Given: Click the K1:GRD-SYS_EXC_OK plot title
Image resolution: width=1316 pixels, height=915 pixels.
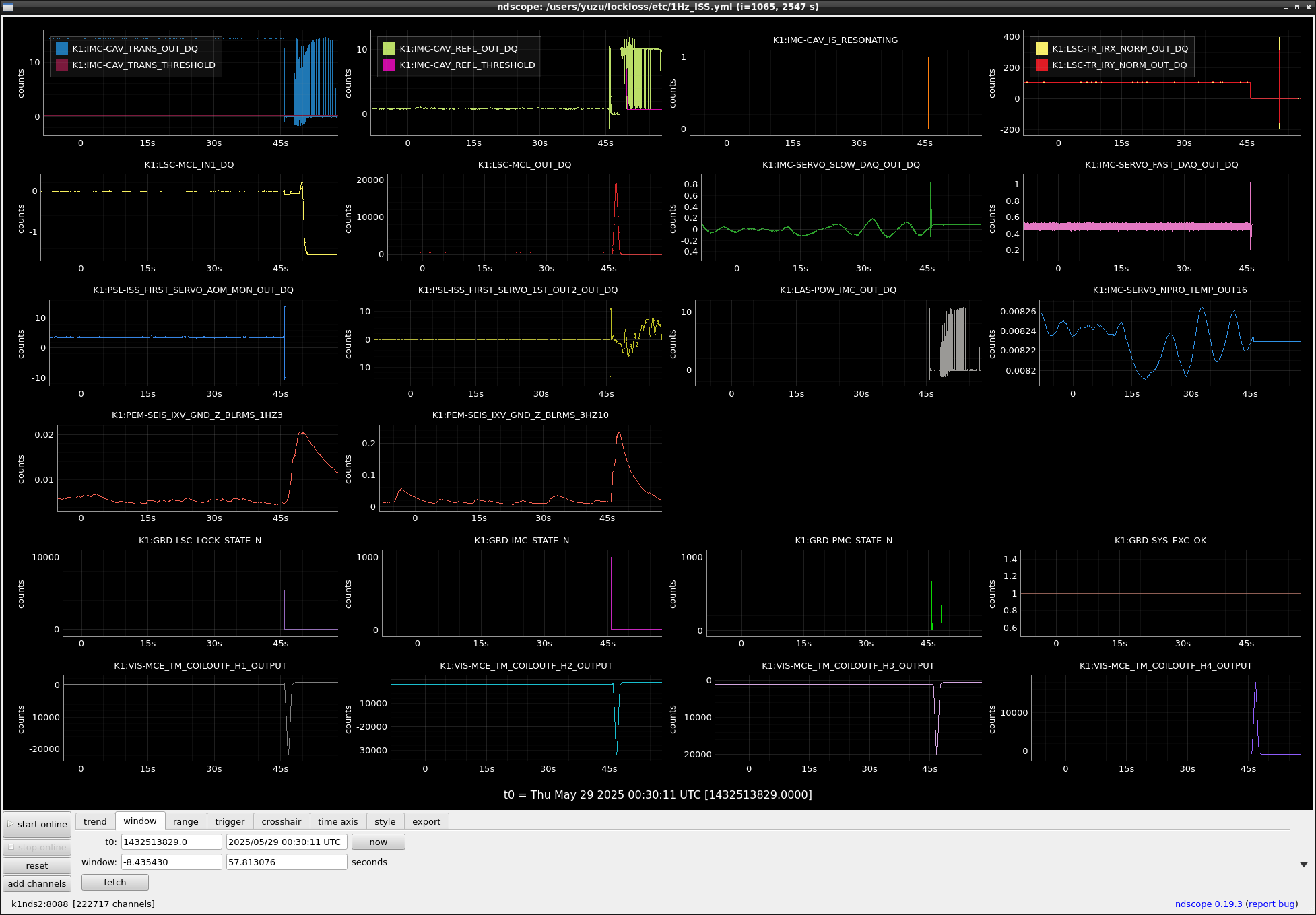Looking at the screenshot, I should coord(1160,540).
